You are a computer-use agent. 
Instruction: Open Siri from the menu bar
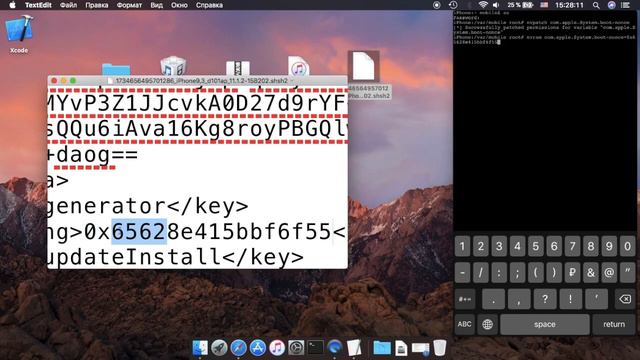click(x=611, y=5)
